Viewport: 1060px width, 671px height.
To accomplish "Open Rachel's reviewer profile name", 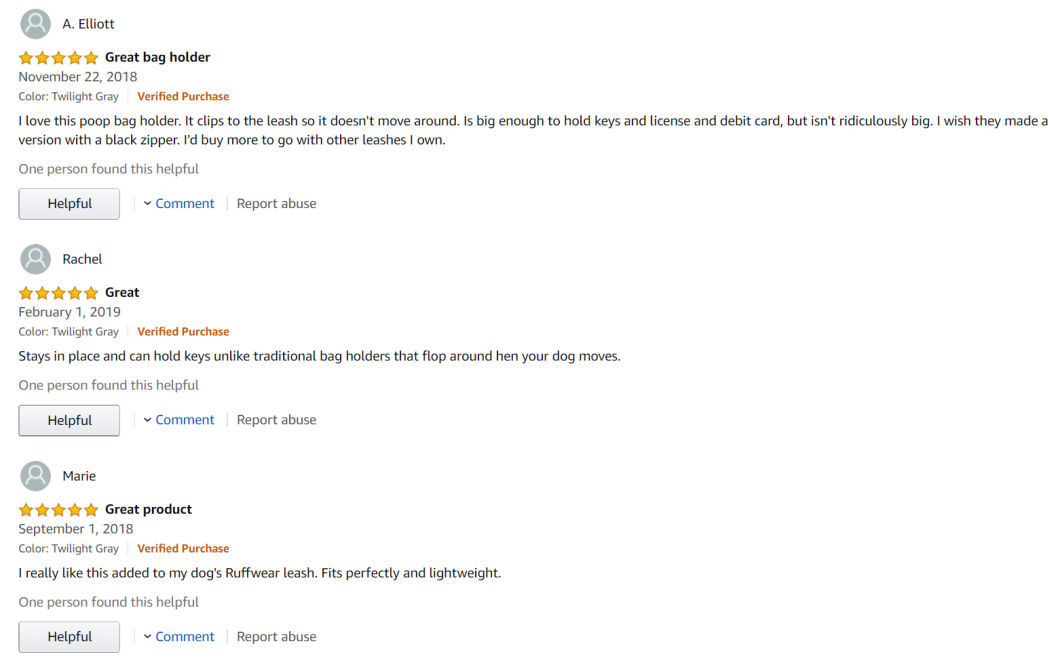I will [82, 259].
